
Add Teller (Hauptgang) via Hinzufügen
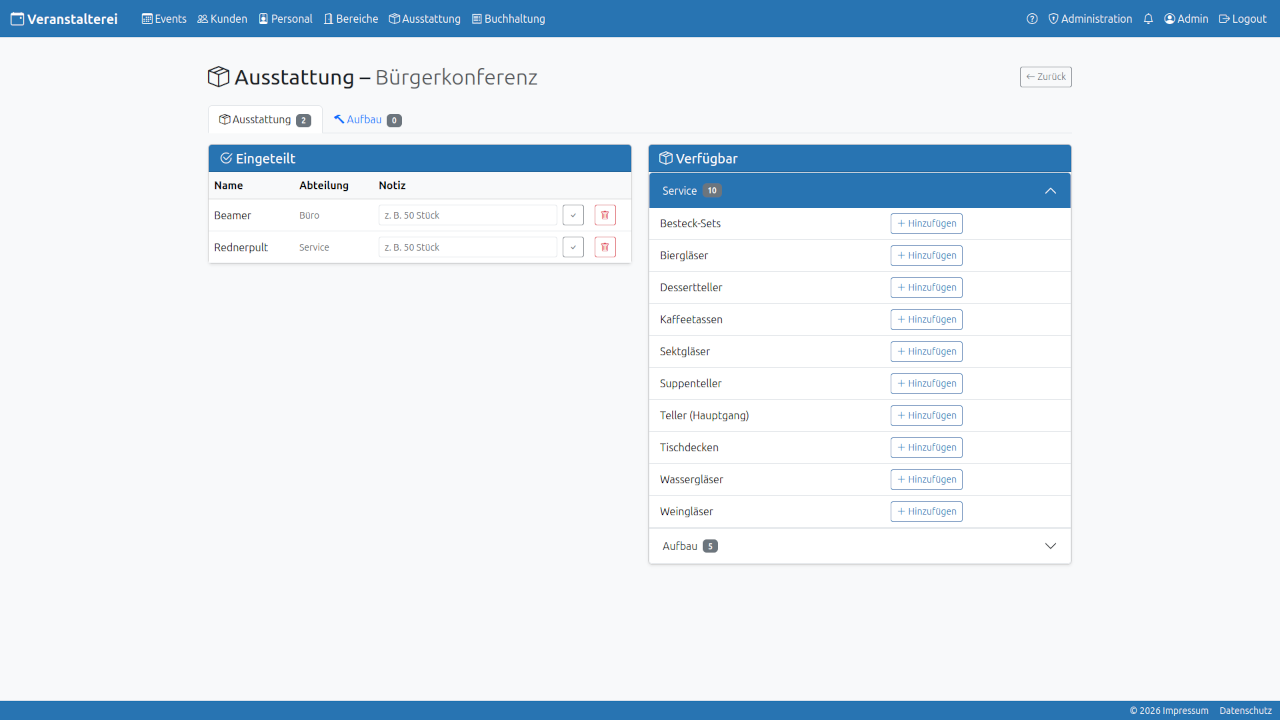[927, 416]
